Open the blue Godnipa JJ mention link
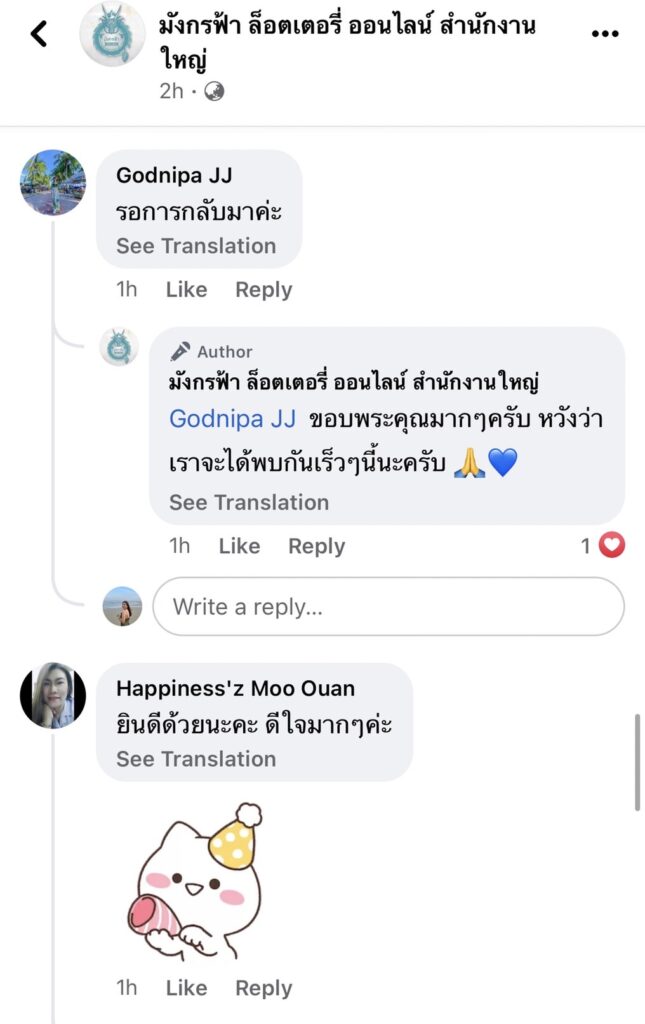This screenshot has width=645, height=1024. click(x=232, y=418)
